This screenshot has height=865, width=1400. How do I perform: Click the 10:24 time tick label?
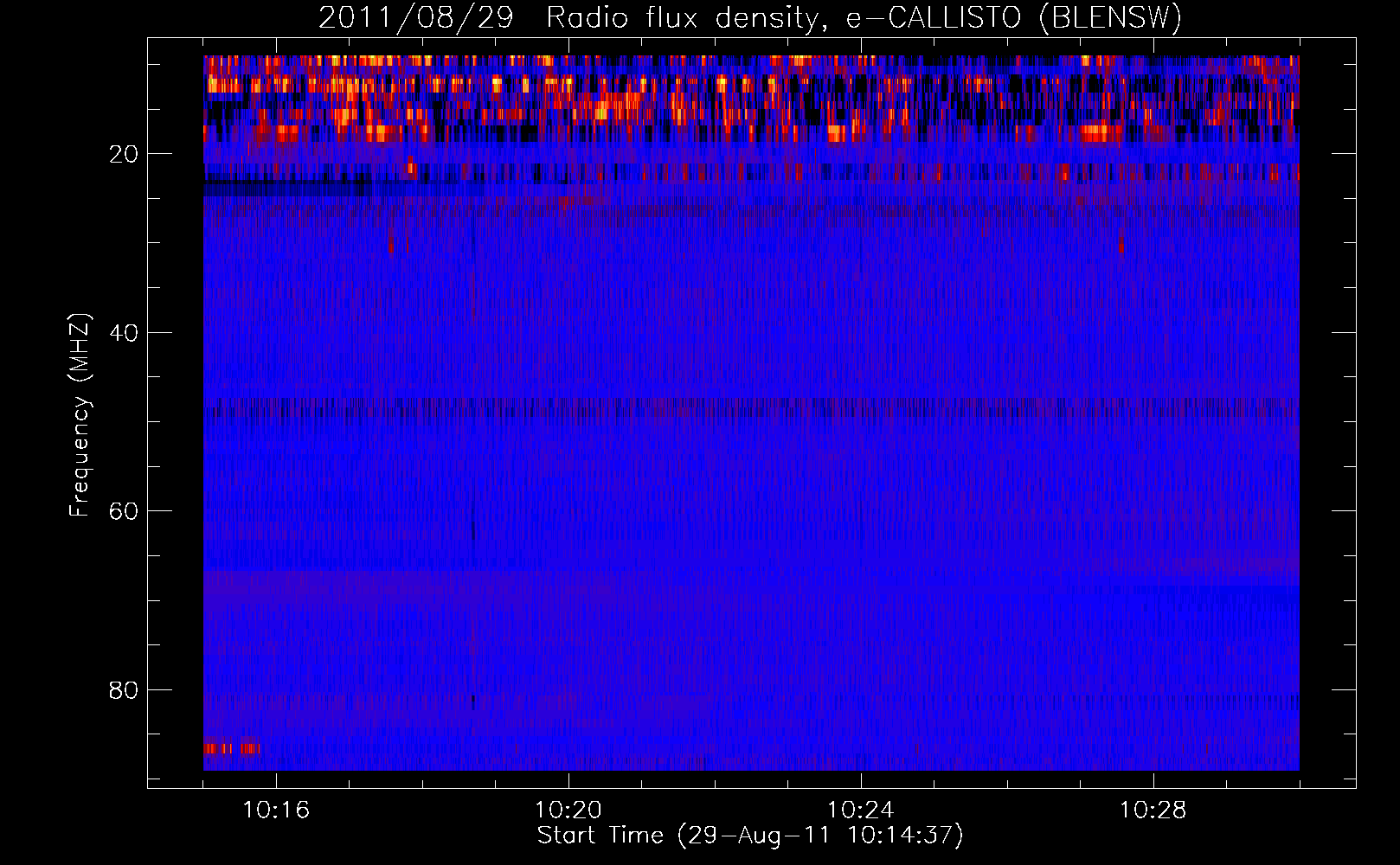pyautogui.click(x=861, y=811)
